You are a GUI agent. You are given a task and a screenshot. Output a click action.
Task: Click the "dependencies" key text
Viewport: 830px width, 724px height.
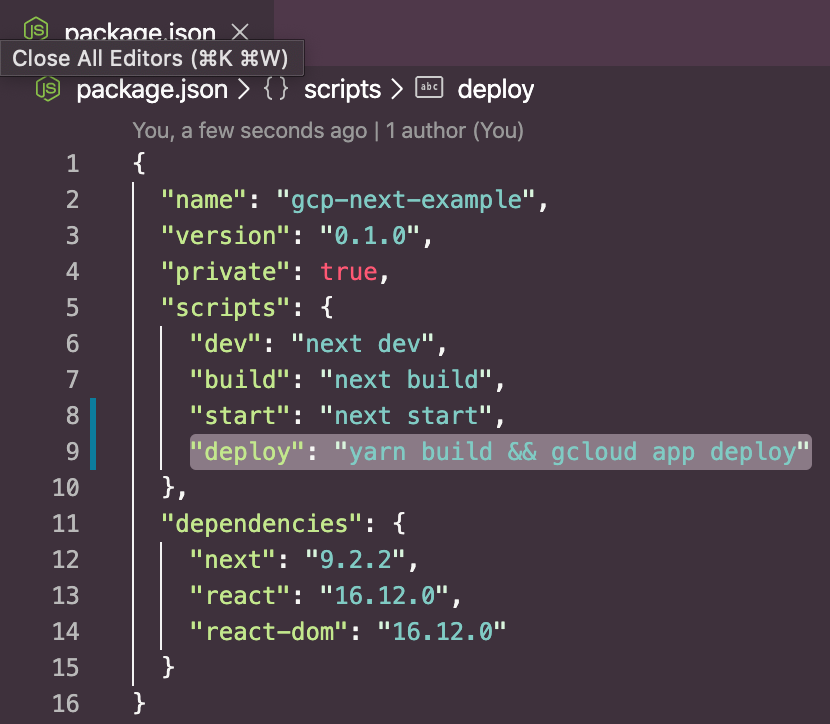(x=261, y=524)
